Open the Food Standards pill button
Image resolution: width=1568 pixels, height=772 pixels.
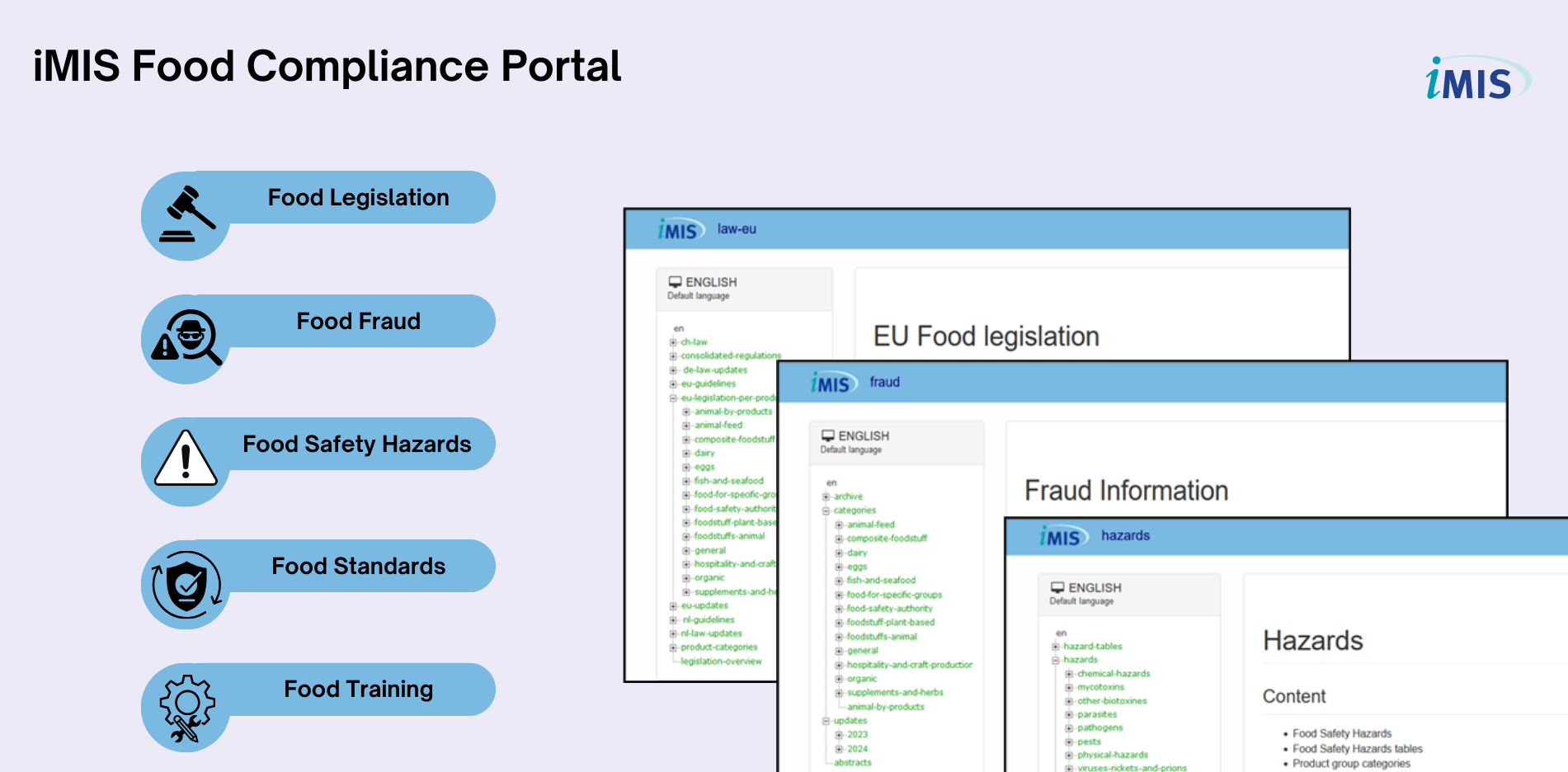click(x=358, y=566)
